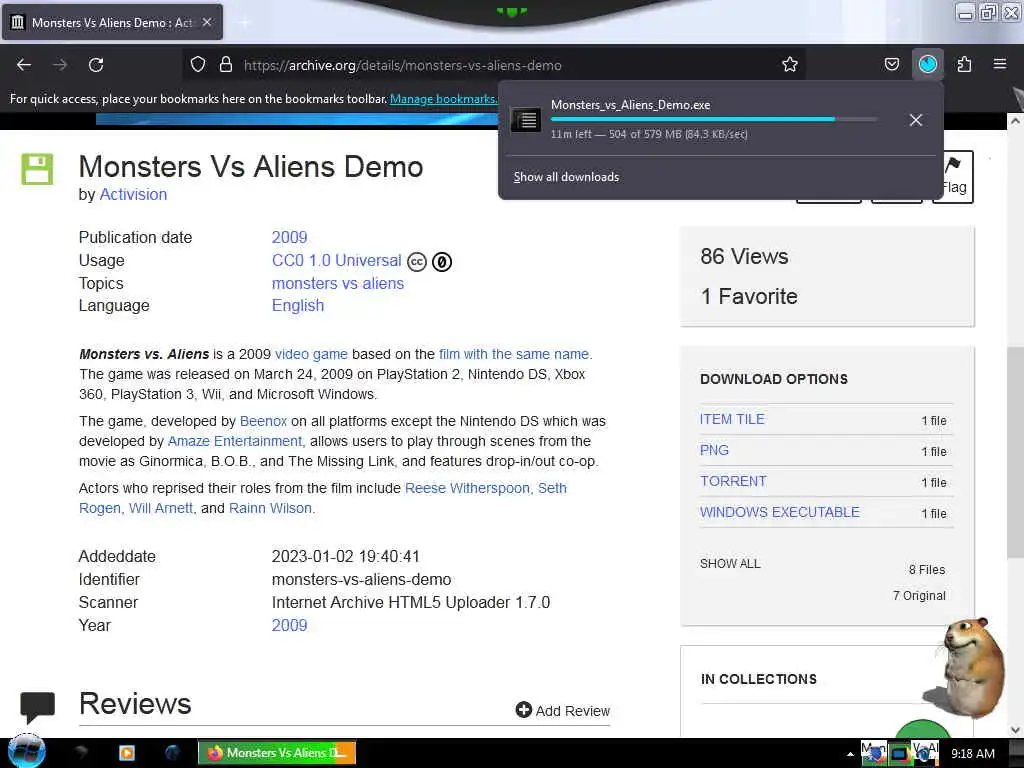Viewport: 1024px width, 768px height.
Task: Click the vertical scrollbar thumb
Action: click(x=1015, y=452)
